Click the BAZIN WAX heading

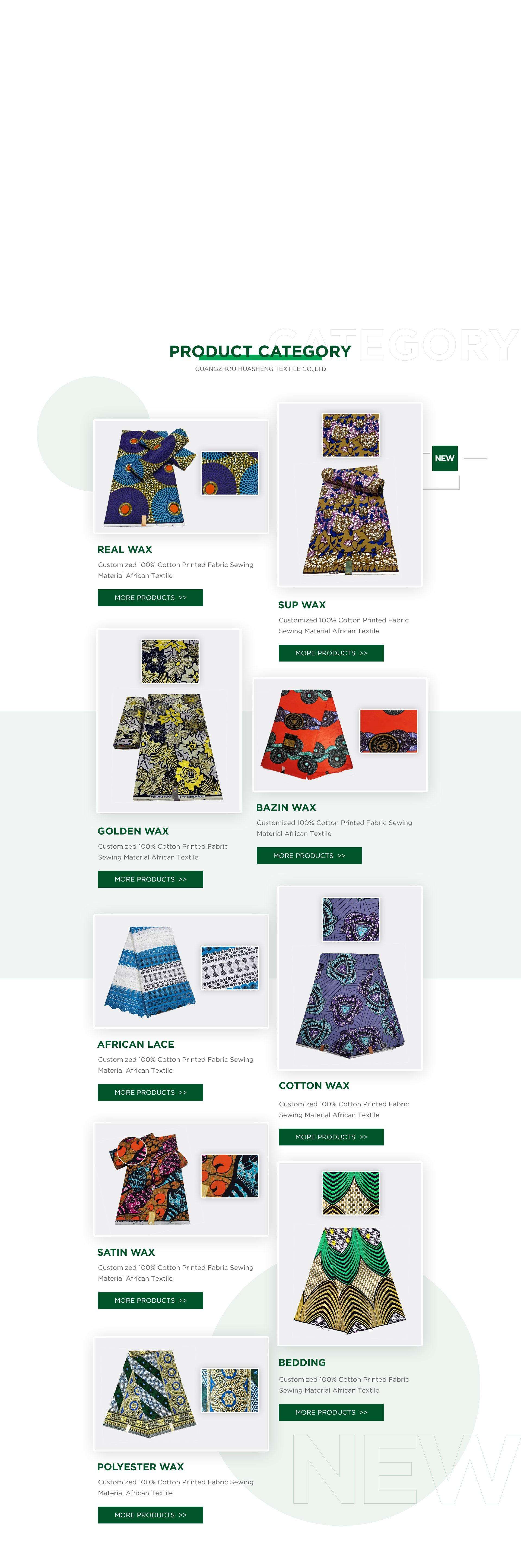pyautogui.click(x=286, y=807)
